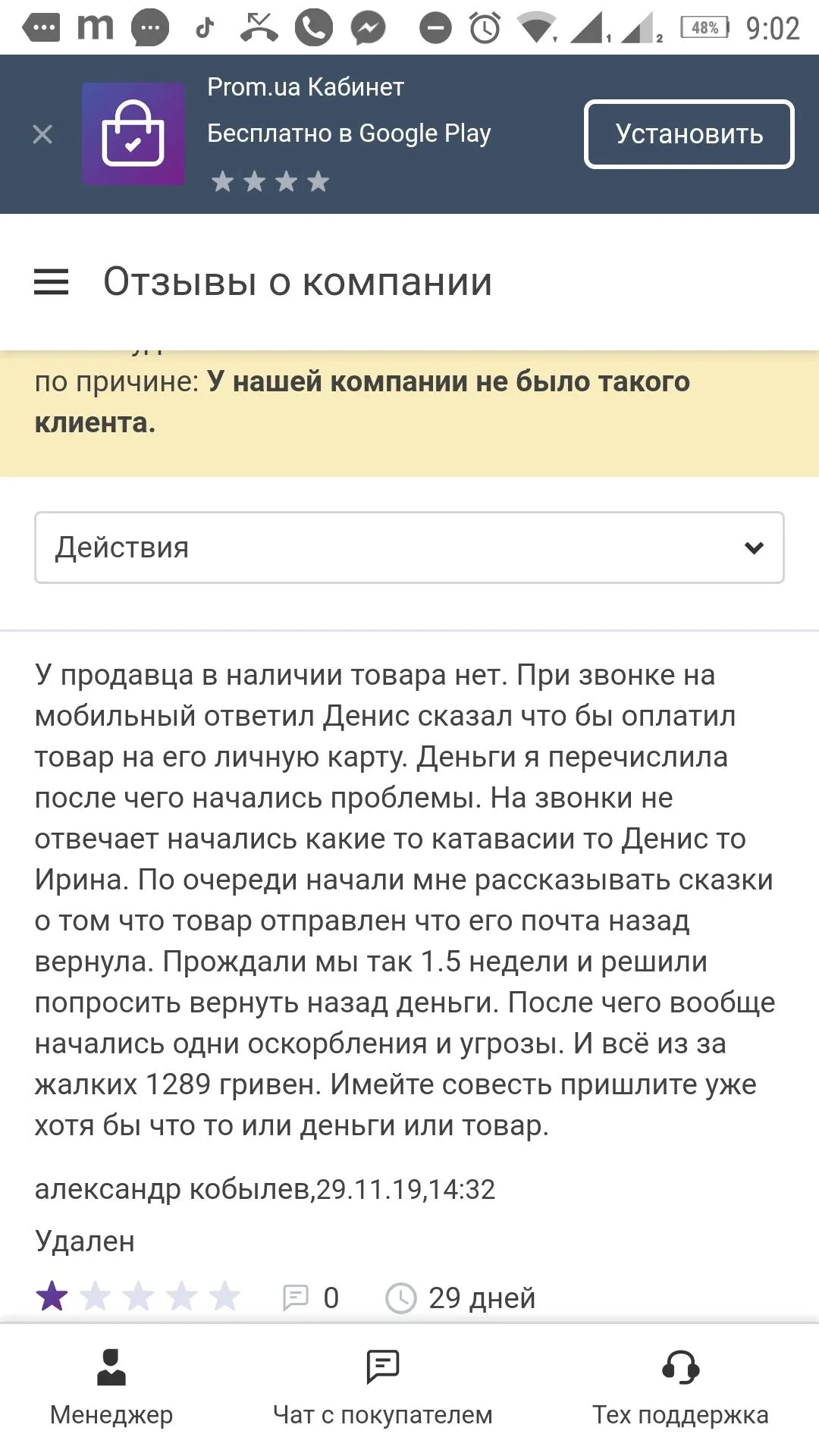Tap the TikTok notification icon in status bar
Screen dimensions: 819x1456
(205, 29)
